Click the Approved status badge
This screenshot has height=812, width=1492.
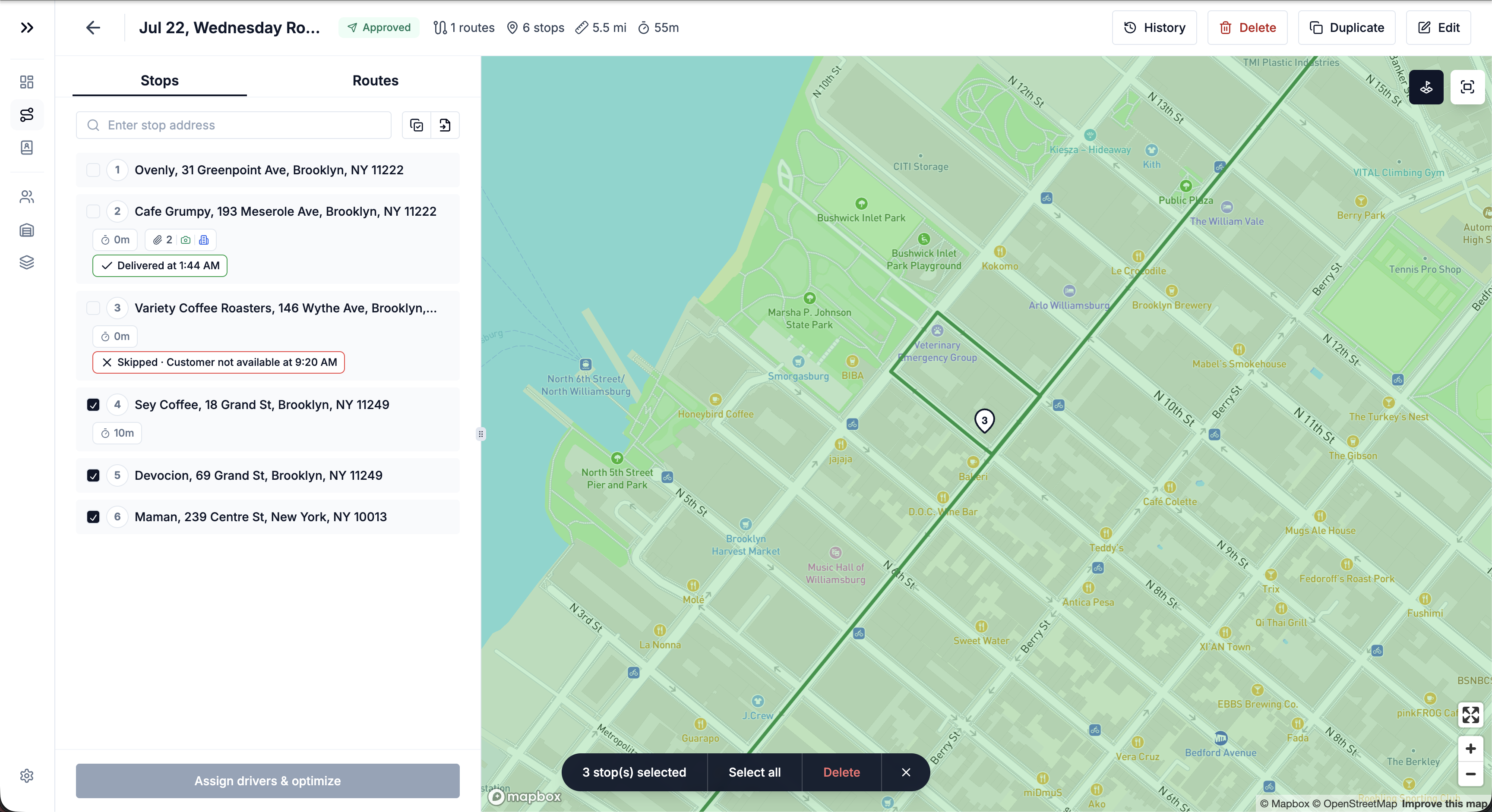(x=379, y=27)
